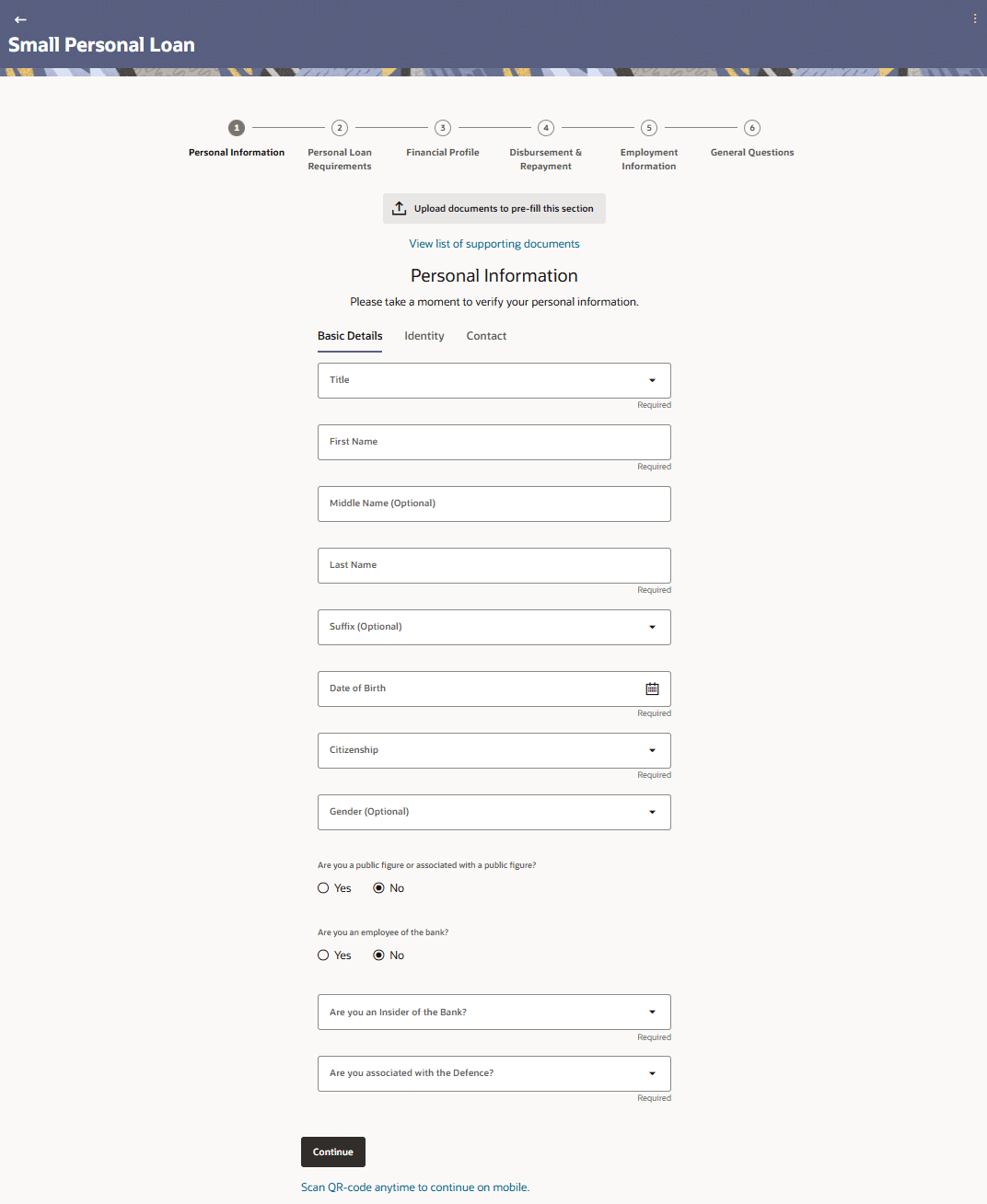Image resolution: width=987 pixels, height=1204 pixels.
Task: Open the Citizenship dropdown list
Action: 494,750
